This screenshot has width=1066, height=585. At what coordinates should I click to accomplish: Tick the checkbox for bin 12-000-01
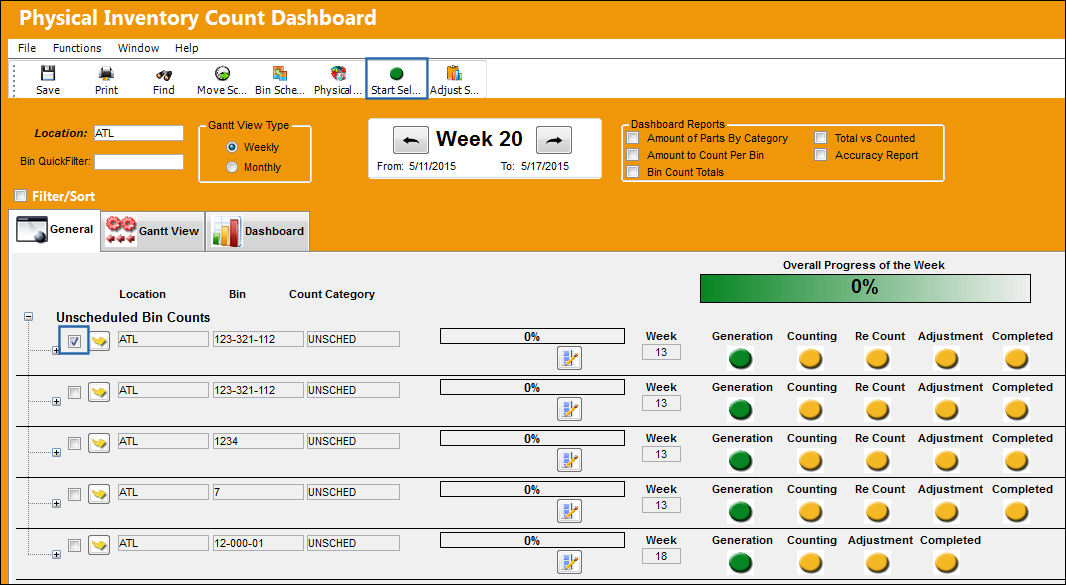pyautogui.click(x=75, y=545)
